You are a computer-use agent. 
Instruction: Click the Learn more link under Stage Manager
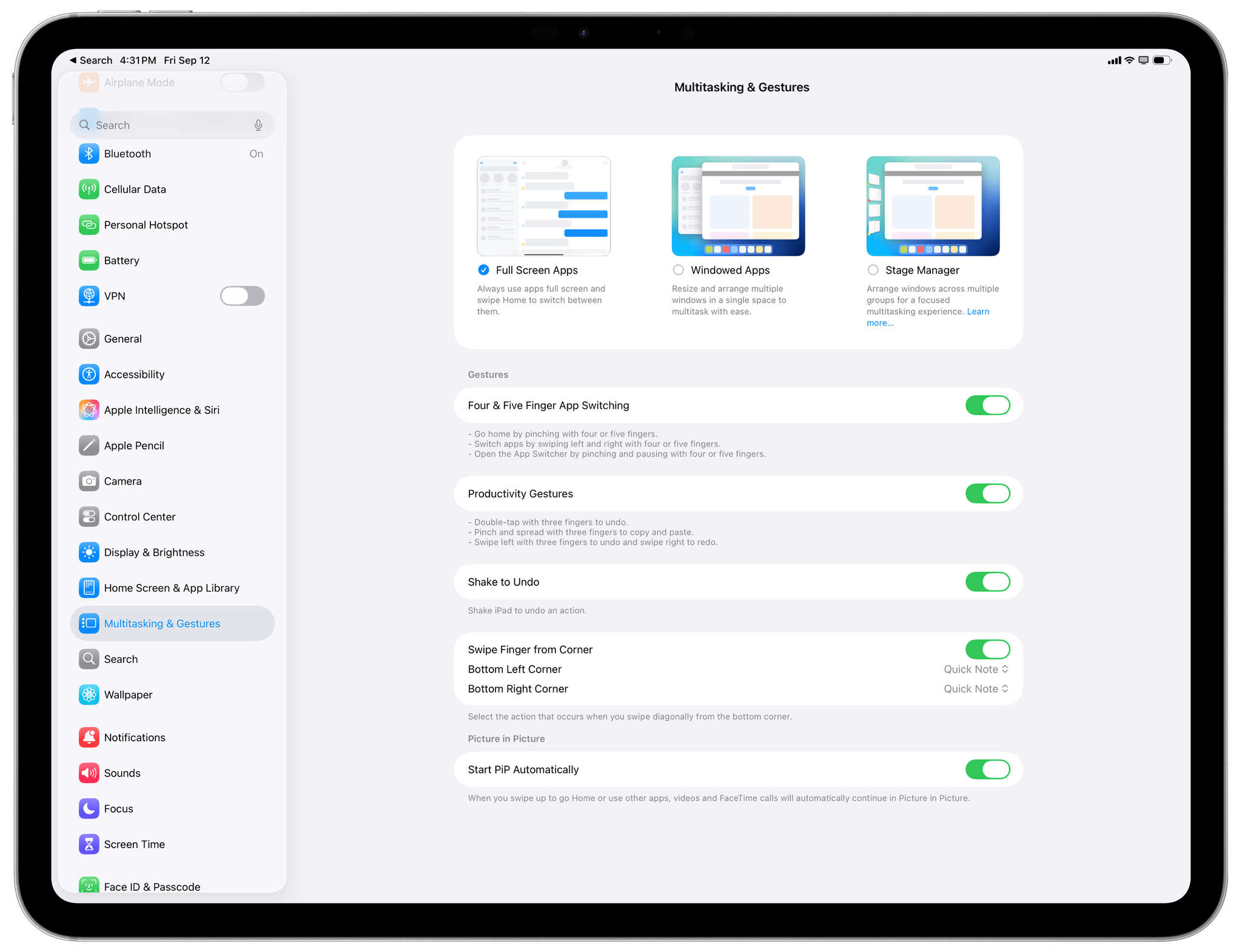point(978,312)
